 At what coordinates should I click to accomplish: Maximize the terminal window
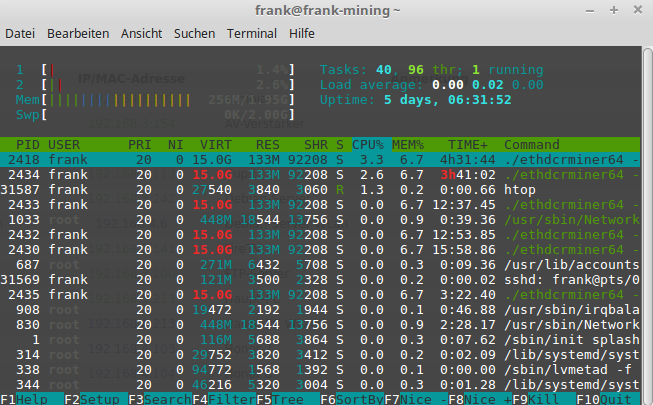point(614,10)
